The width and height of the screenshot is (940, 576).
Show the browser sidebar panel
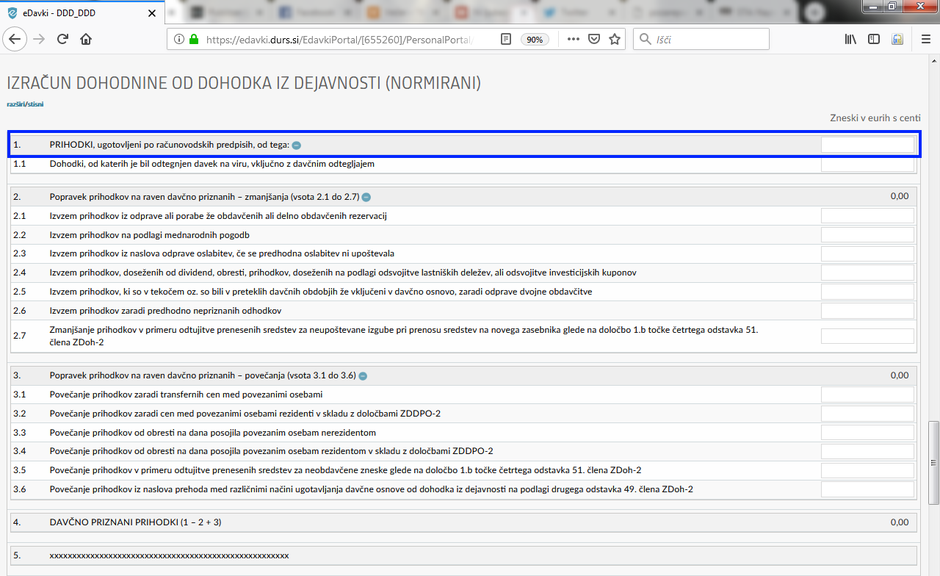[874, 39]
